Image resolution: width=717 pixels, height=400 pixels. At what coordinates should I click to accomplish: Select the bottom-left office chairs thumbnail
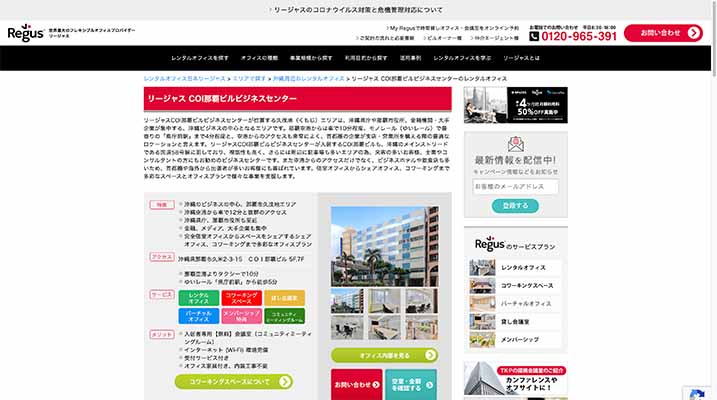click(x=347, y=327)
